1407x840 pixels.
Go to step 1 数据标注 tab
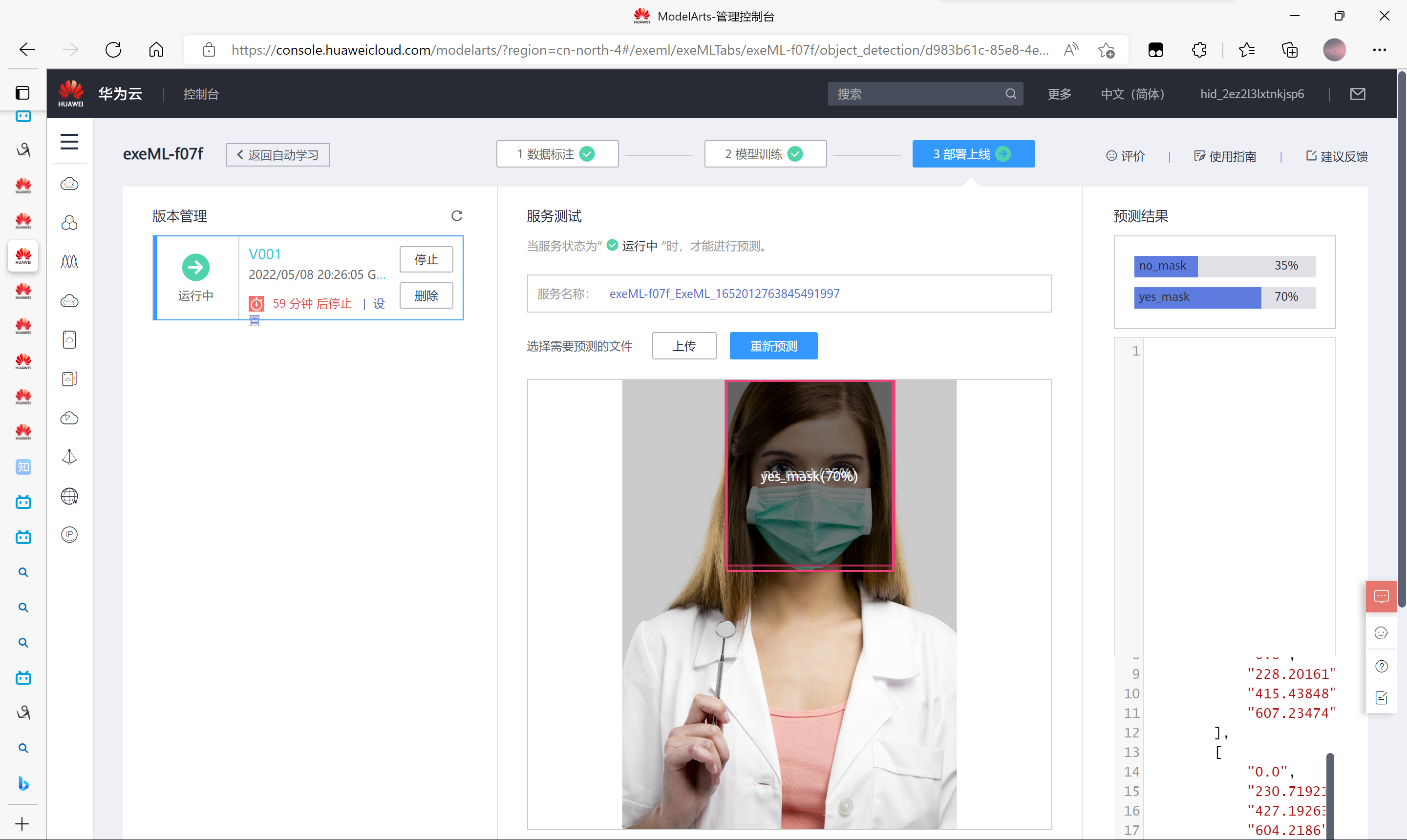(x=556, y=154)
